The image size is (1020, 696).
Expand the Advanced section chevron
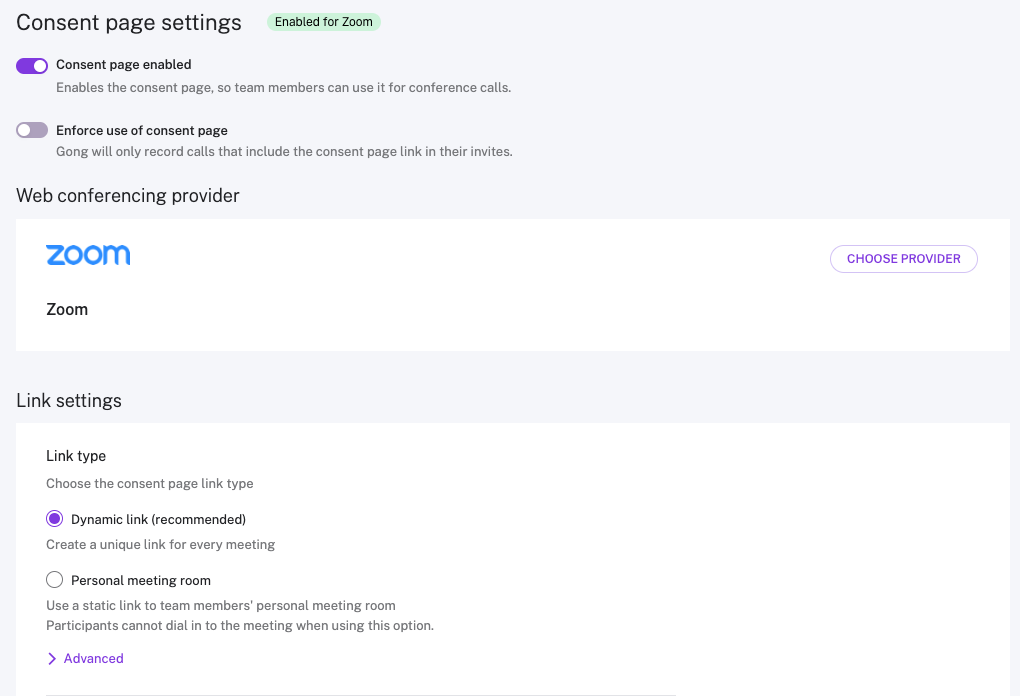coord(52,659)
